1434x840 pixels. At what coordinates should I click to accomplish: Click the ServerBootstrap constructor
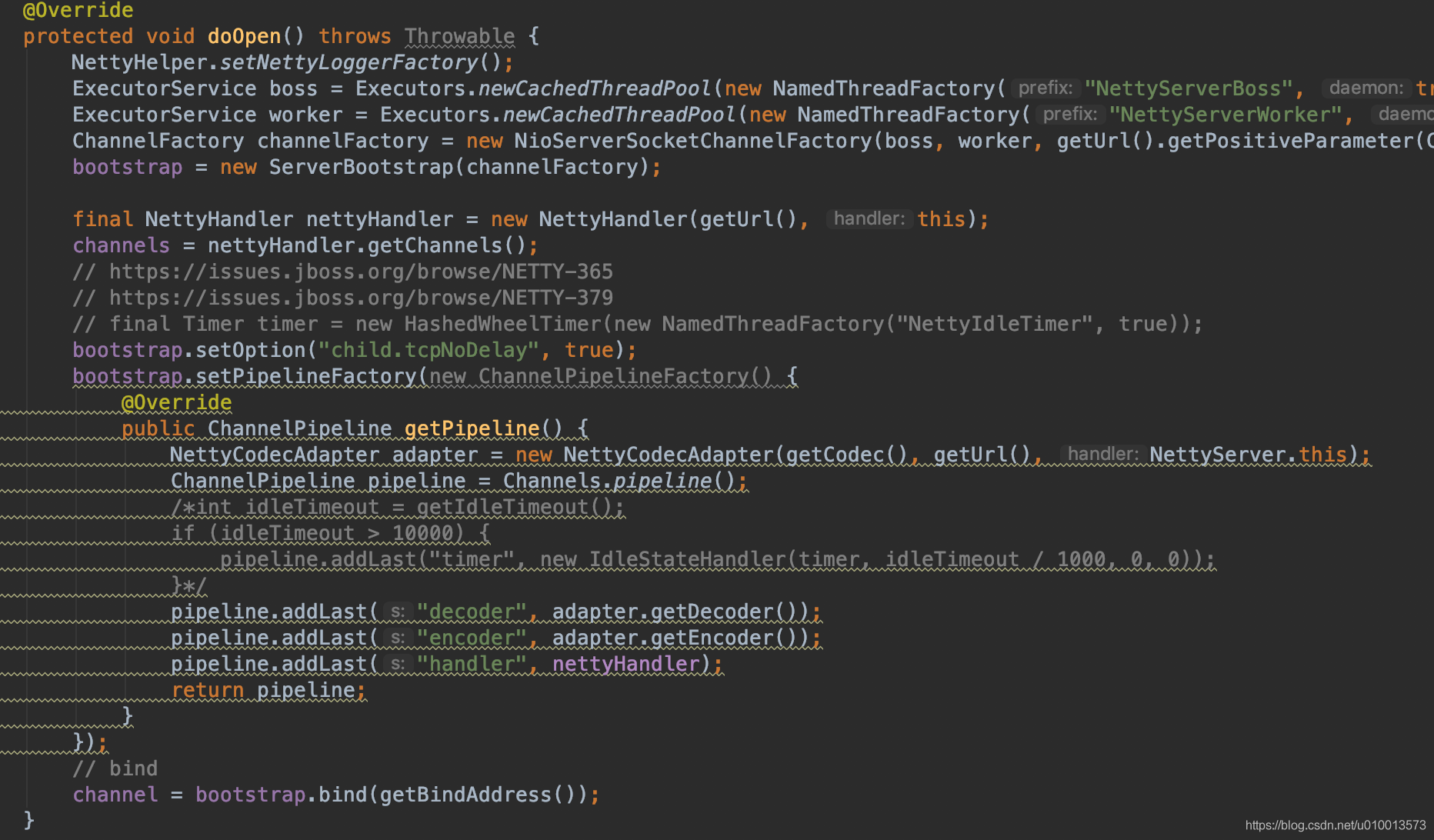pyautogui.click(x=361, y=167)
